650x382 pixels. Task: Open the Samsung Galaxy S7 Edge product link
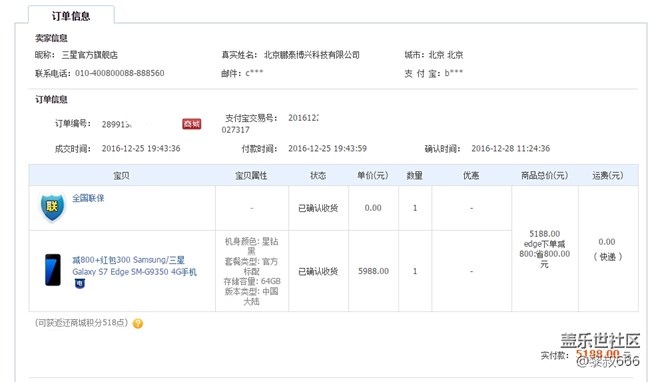point(134,266)
